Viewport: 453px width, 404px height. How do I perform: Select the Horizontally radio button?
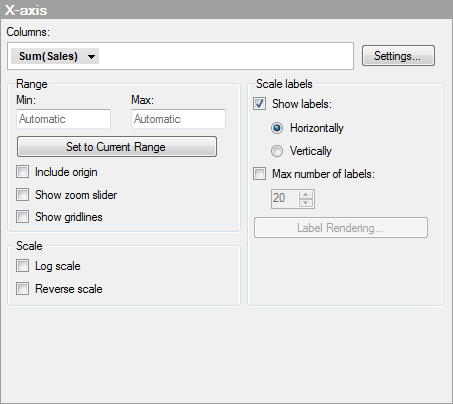coord(277,128)
